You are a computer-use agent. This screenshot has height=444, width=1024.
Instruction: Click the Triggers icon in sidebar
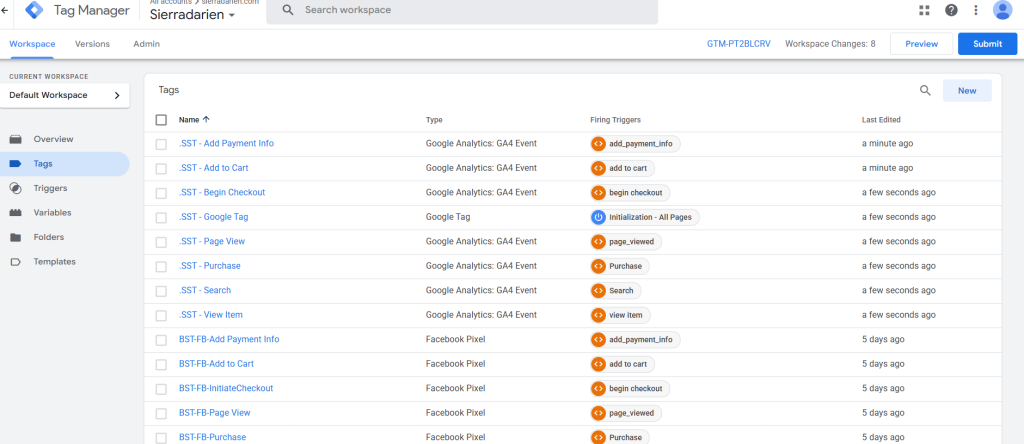coord(16,188)
